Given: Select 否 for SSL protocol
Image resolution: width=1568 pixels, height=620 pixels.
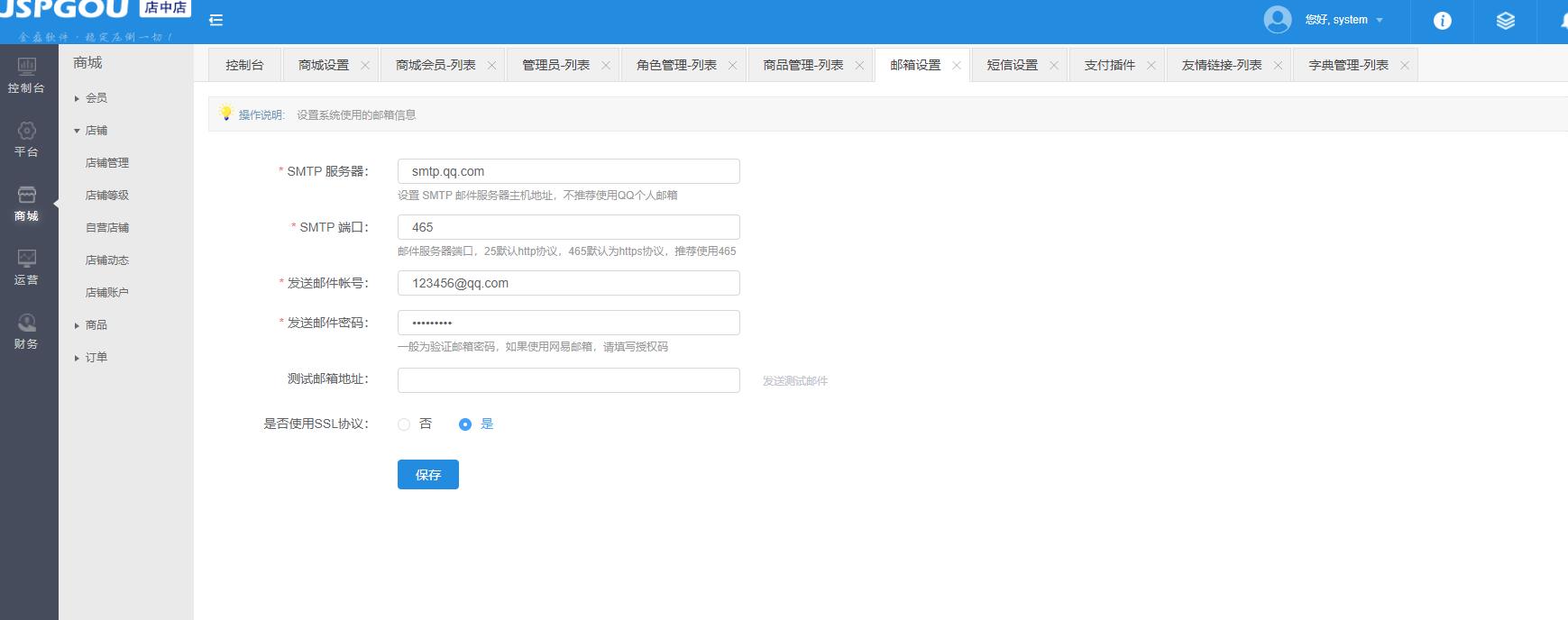Looking at the screenshot, I should (x=404, y=424).
